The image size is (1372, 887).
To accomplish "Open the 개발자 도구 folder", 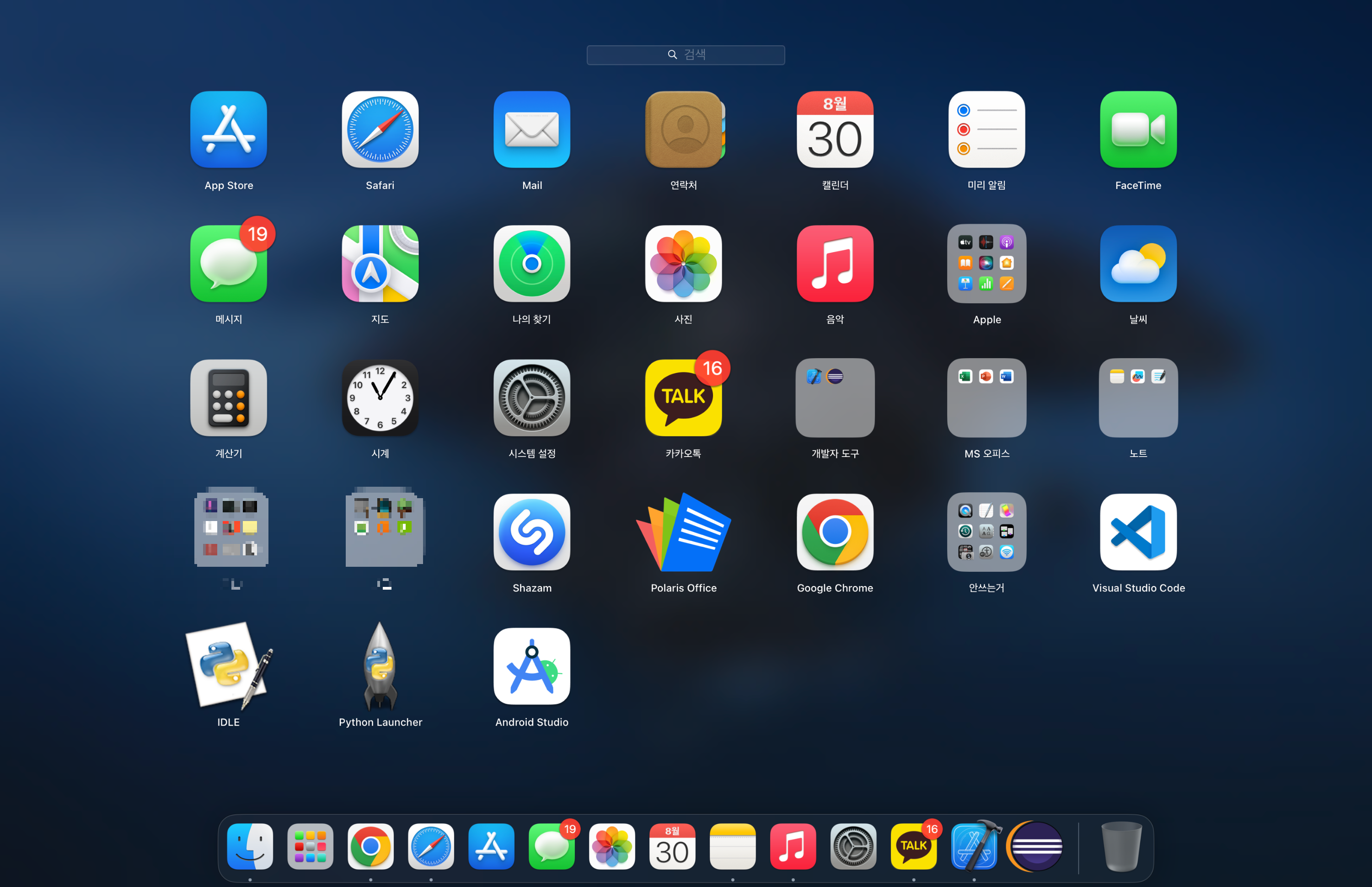I will click(835, 398).
